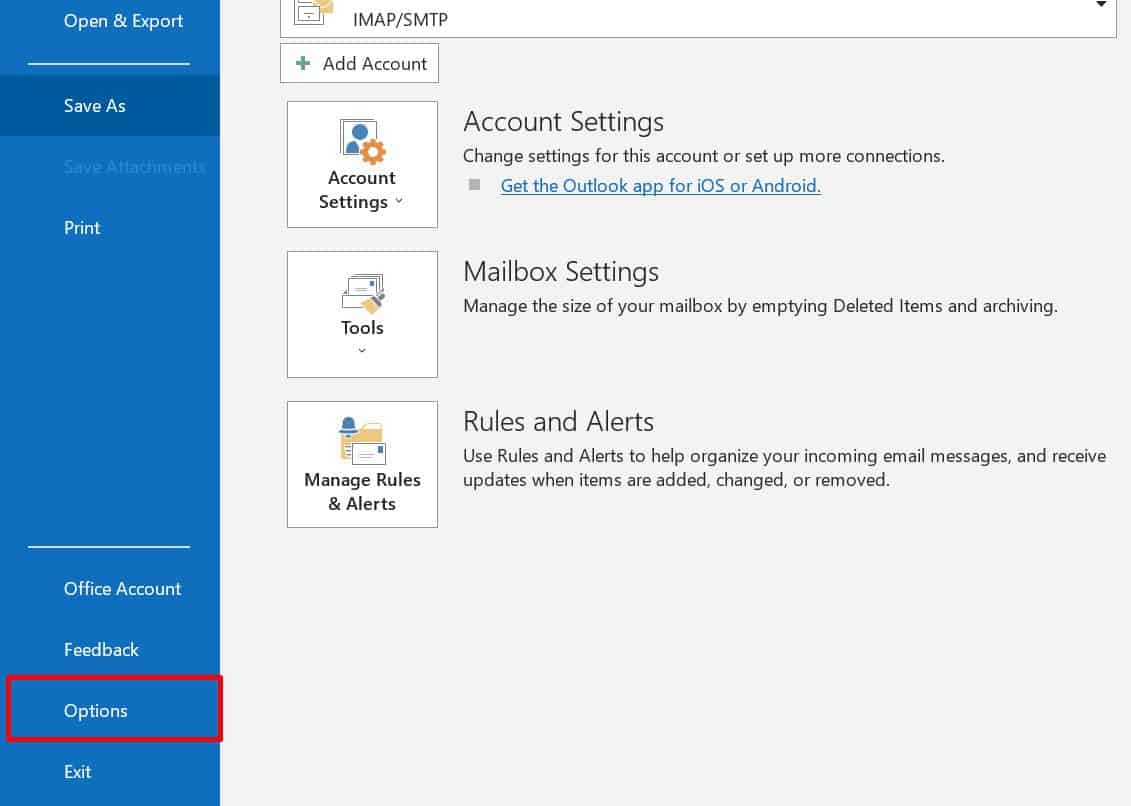Click the text 'Manage the size of your mailbox'
The image size is (1131, 806).
coord(593,307)
